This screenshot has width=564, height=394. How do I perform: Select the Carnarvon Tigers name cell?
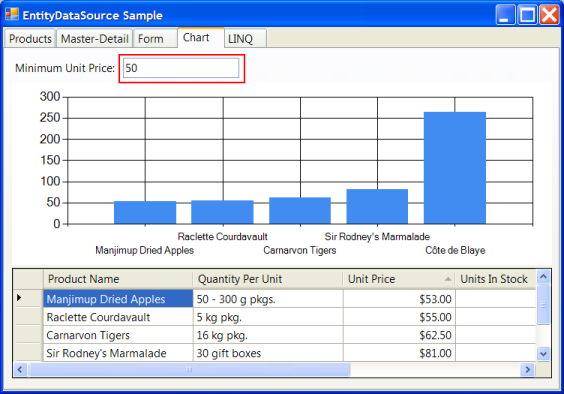118,335
